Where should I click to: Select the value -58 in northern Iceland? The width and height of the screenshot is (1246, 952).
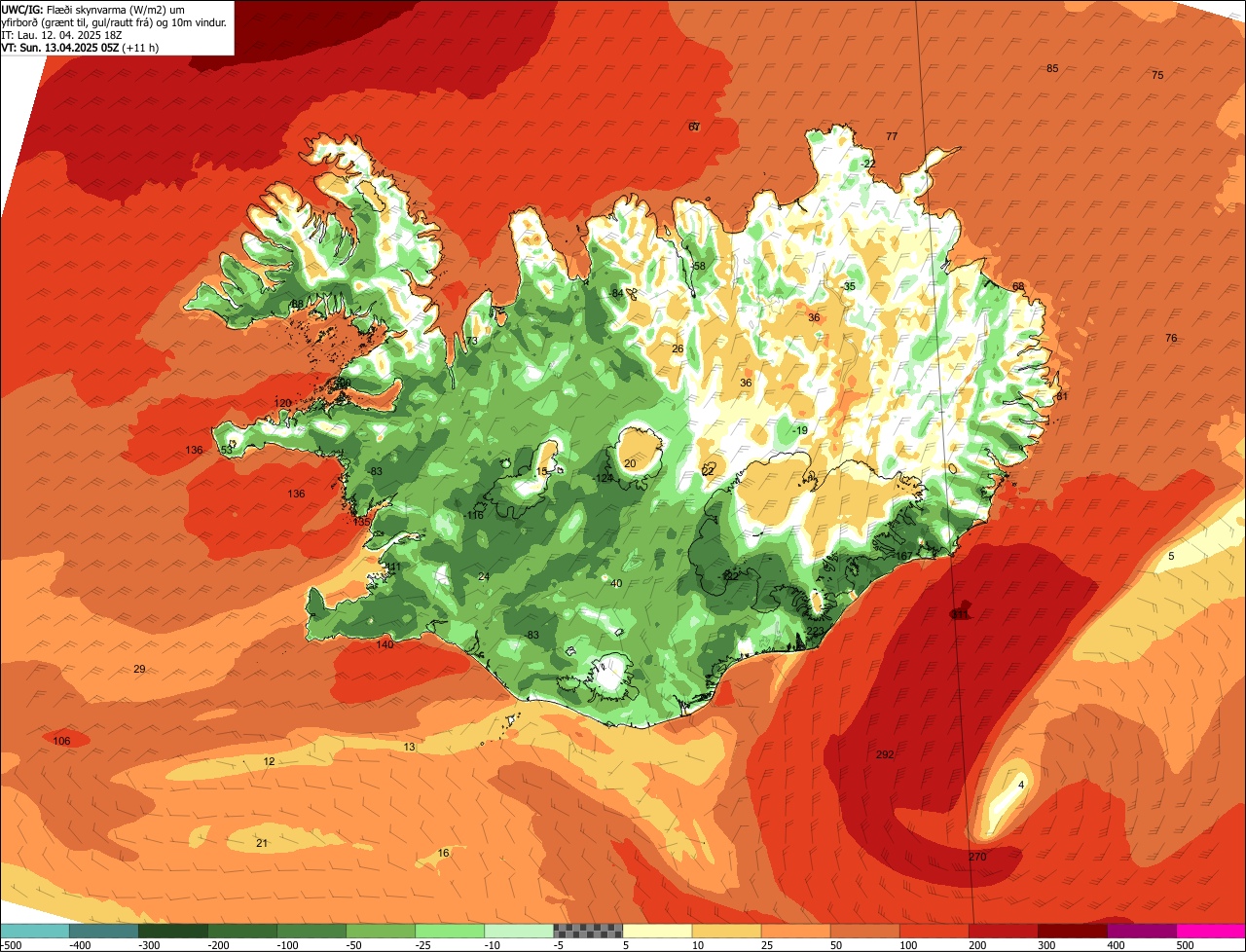point(697,266)
